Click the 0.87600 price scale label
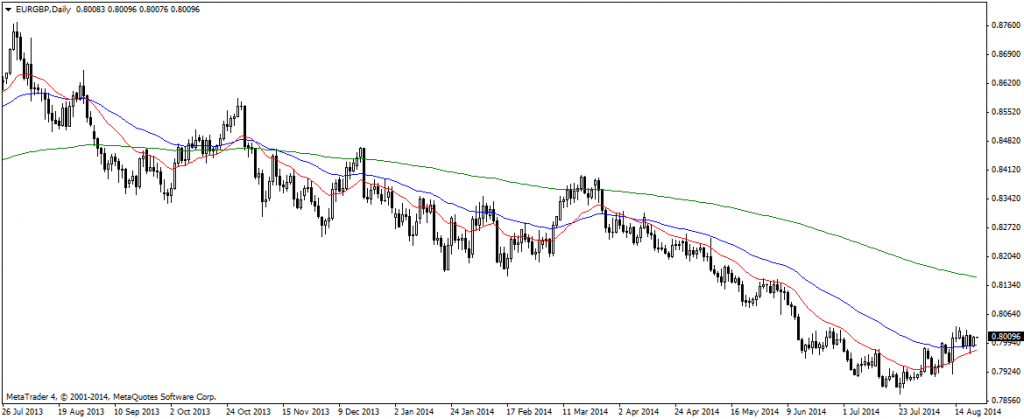The width and height of the screenshot is (1024, 419). [x=1003, y=26]
